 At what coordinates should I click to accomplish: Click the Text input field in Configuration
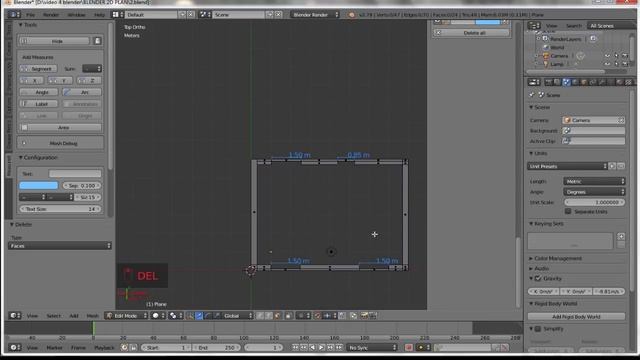click(75, 173)
